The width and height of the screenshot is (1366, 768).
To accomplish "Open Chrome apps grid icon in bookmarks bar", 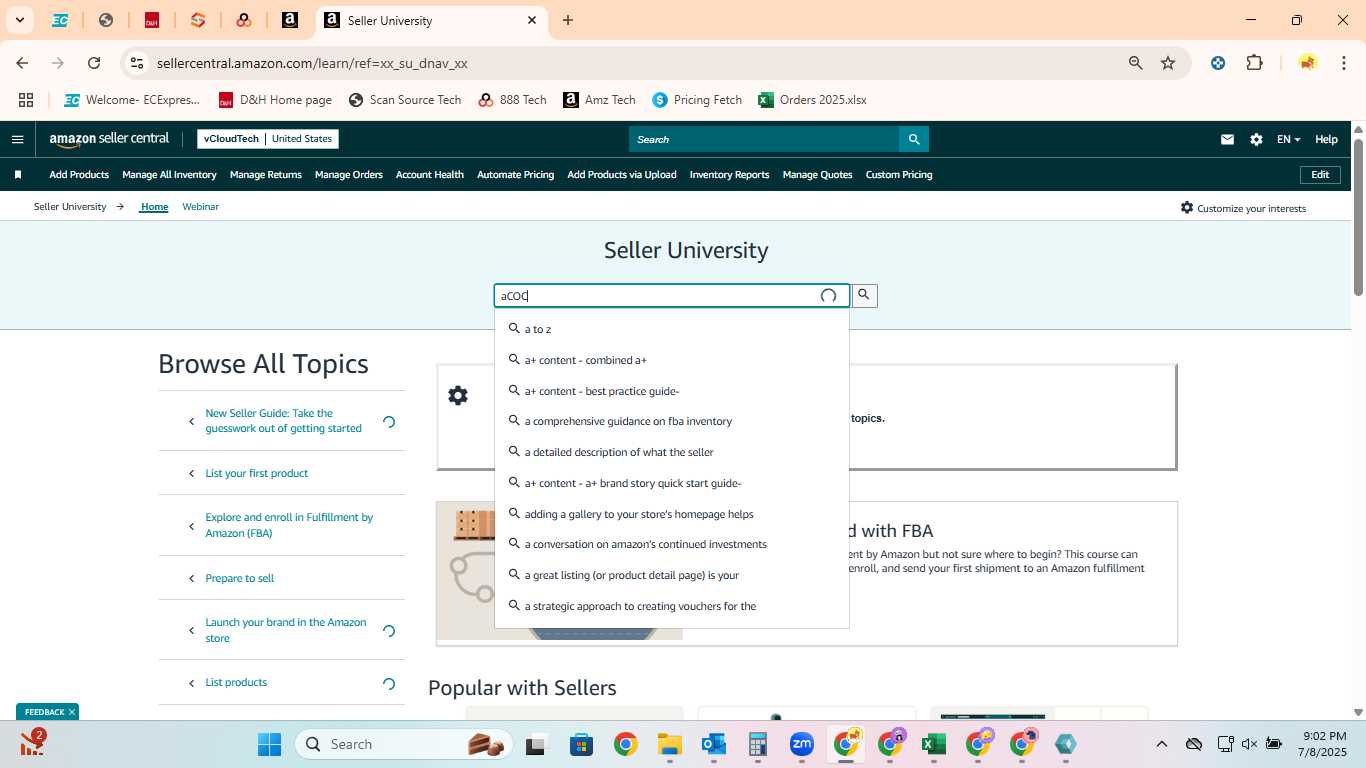I will (26, 100).
